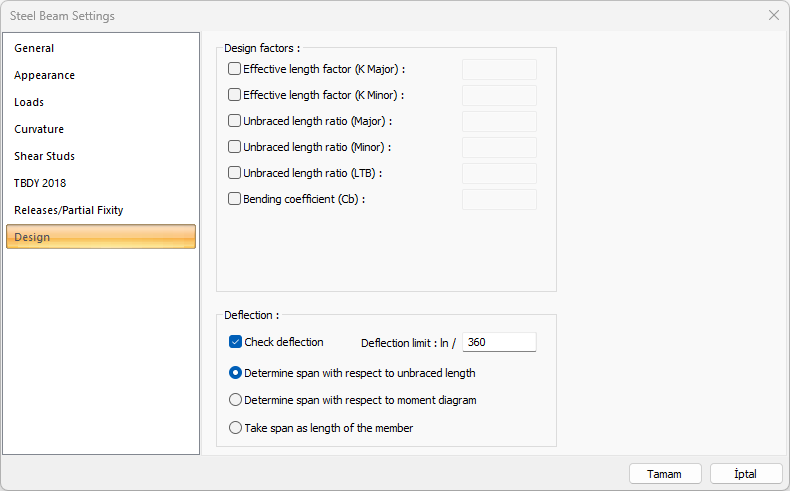Tick Unbraced length ratio (Minor) checkbox
790x491 pixels.
(235, 147)
